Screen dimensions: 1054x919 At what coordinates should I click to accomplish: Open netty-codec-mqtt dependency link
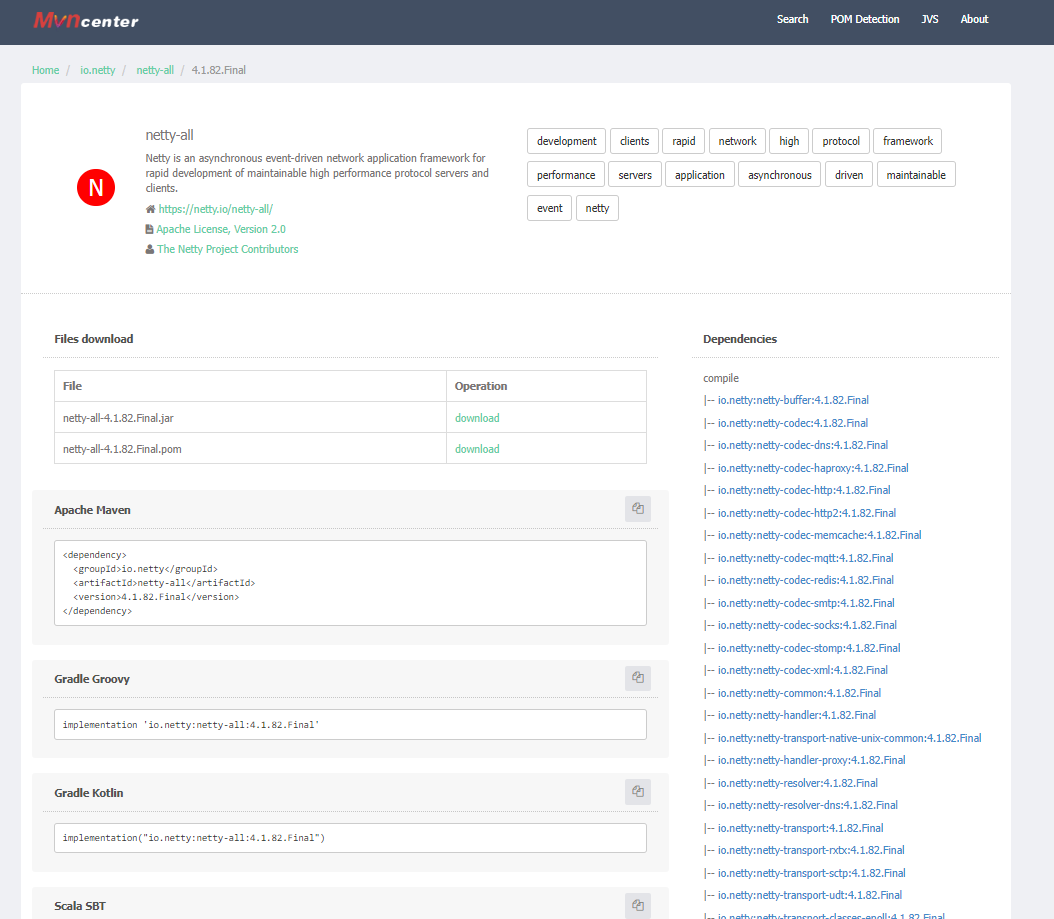tap(805, 558)
